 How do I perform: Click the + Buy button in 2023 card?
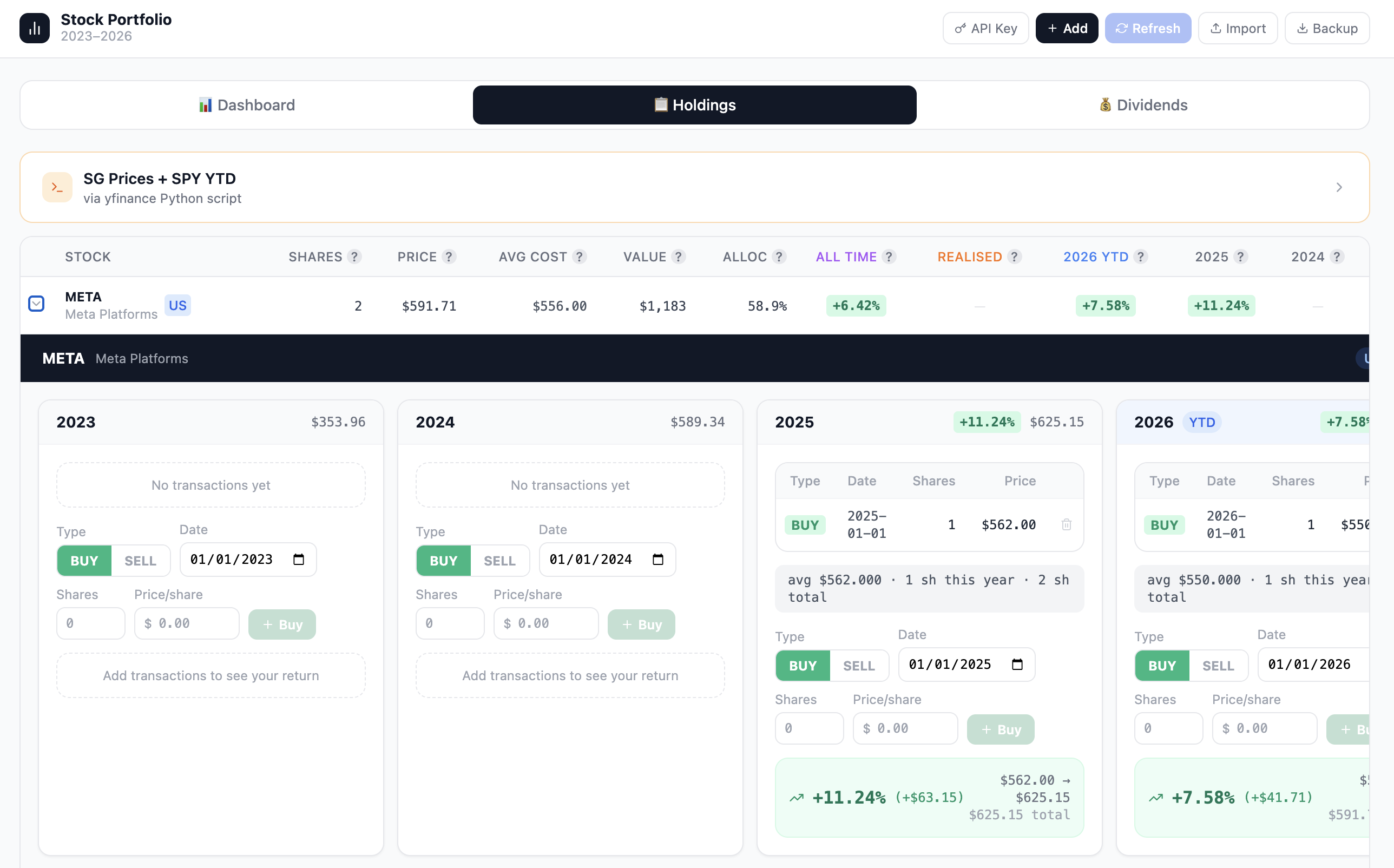point(282,624)
